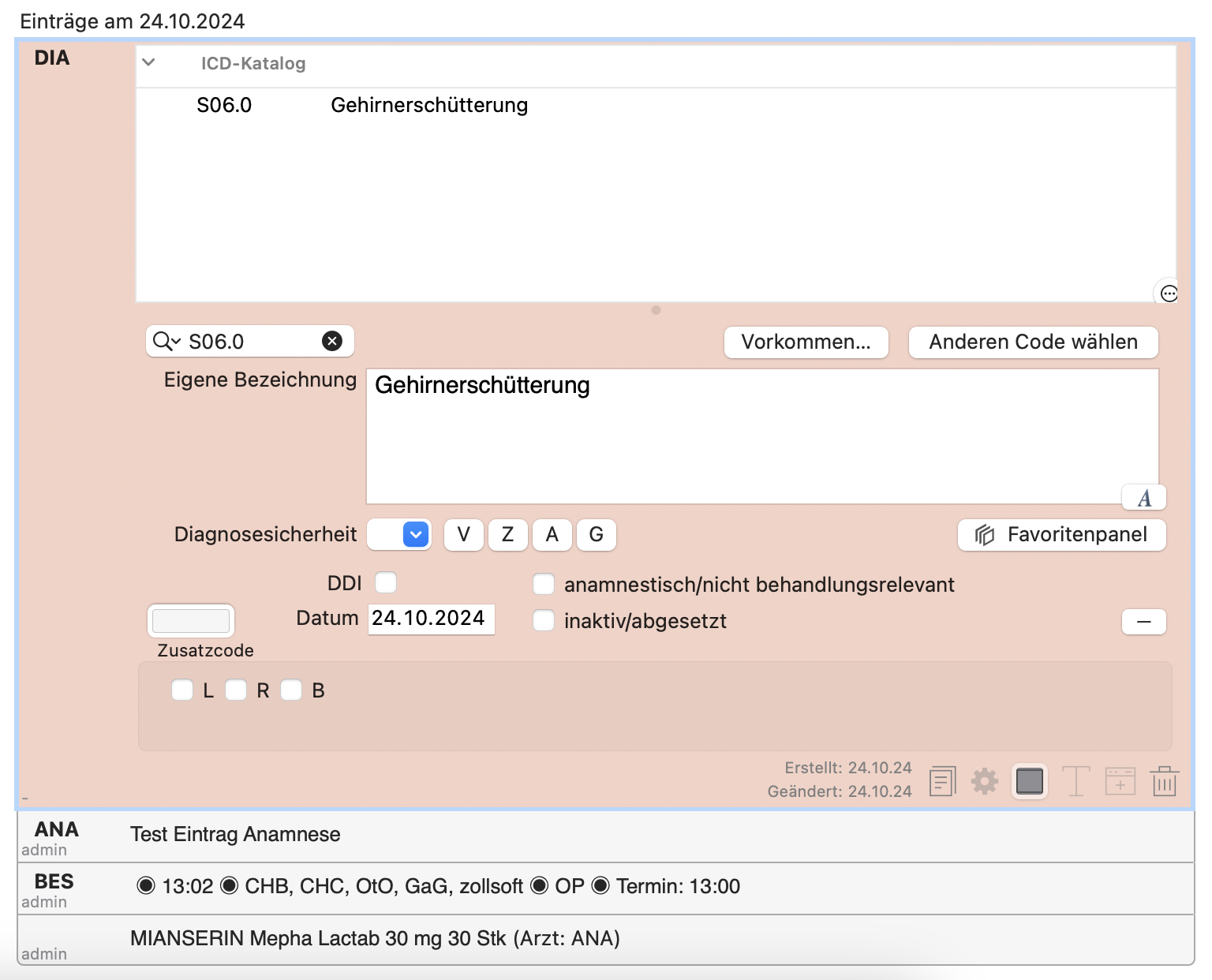Click the Vorkommen... button
Viewport: 1212px width, 980px height.
coord(806,342)
